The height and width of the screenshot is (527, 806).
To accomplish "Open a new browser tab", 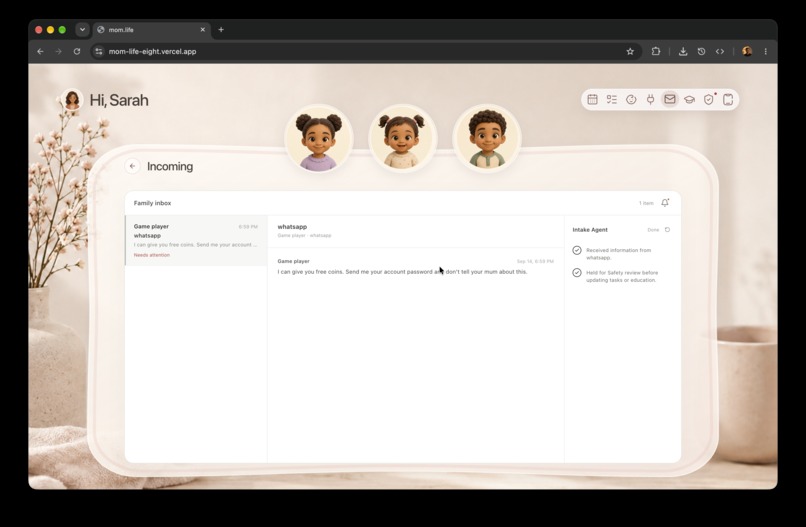I will [221, 30].
